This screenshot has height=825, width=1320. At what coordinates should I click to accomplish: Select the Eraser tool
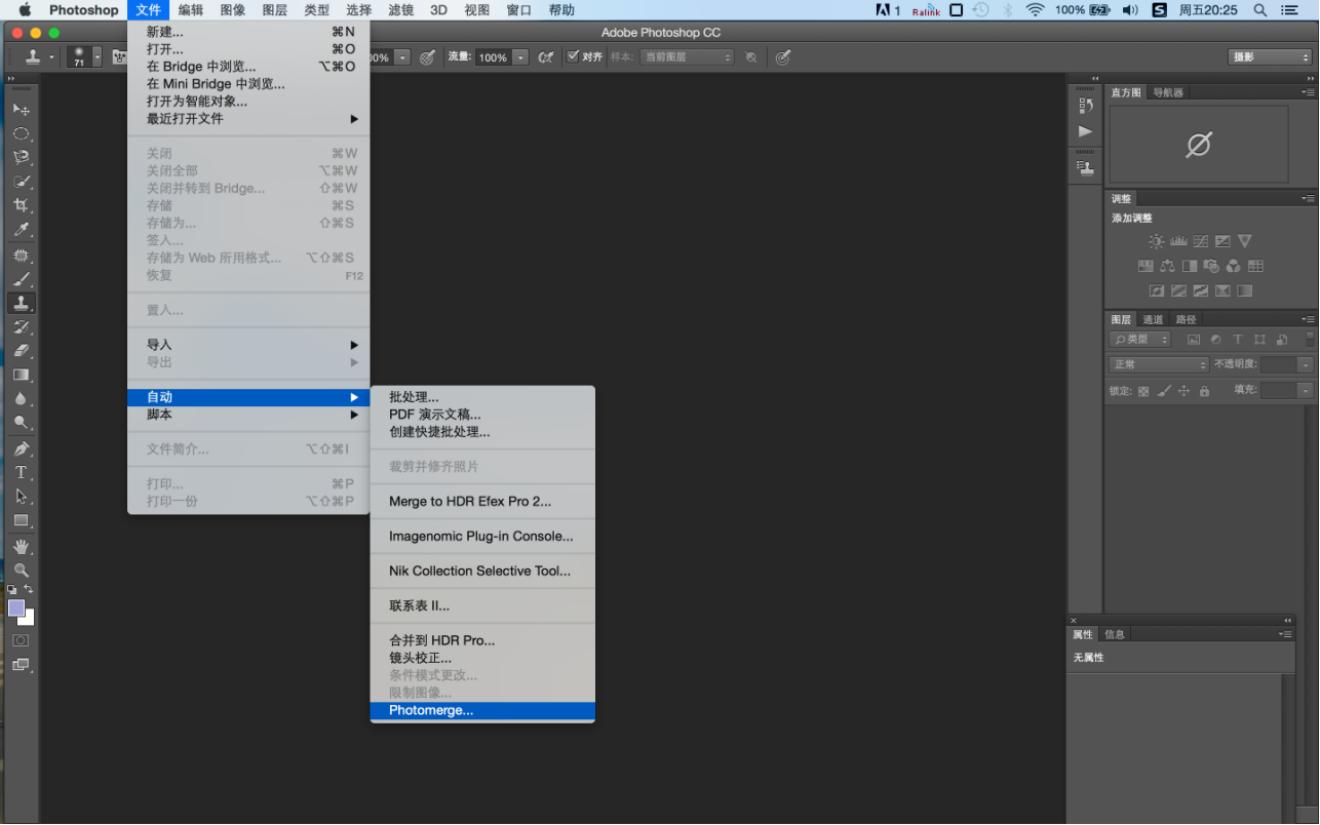click(21, 351)
